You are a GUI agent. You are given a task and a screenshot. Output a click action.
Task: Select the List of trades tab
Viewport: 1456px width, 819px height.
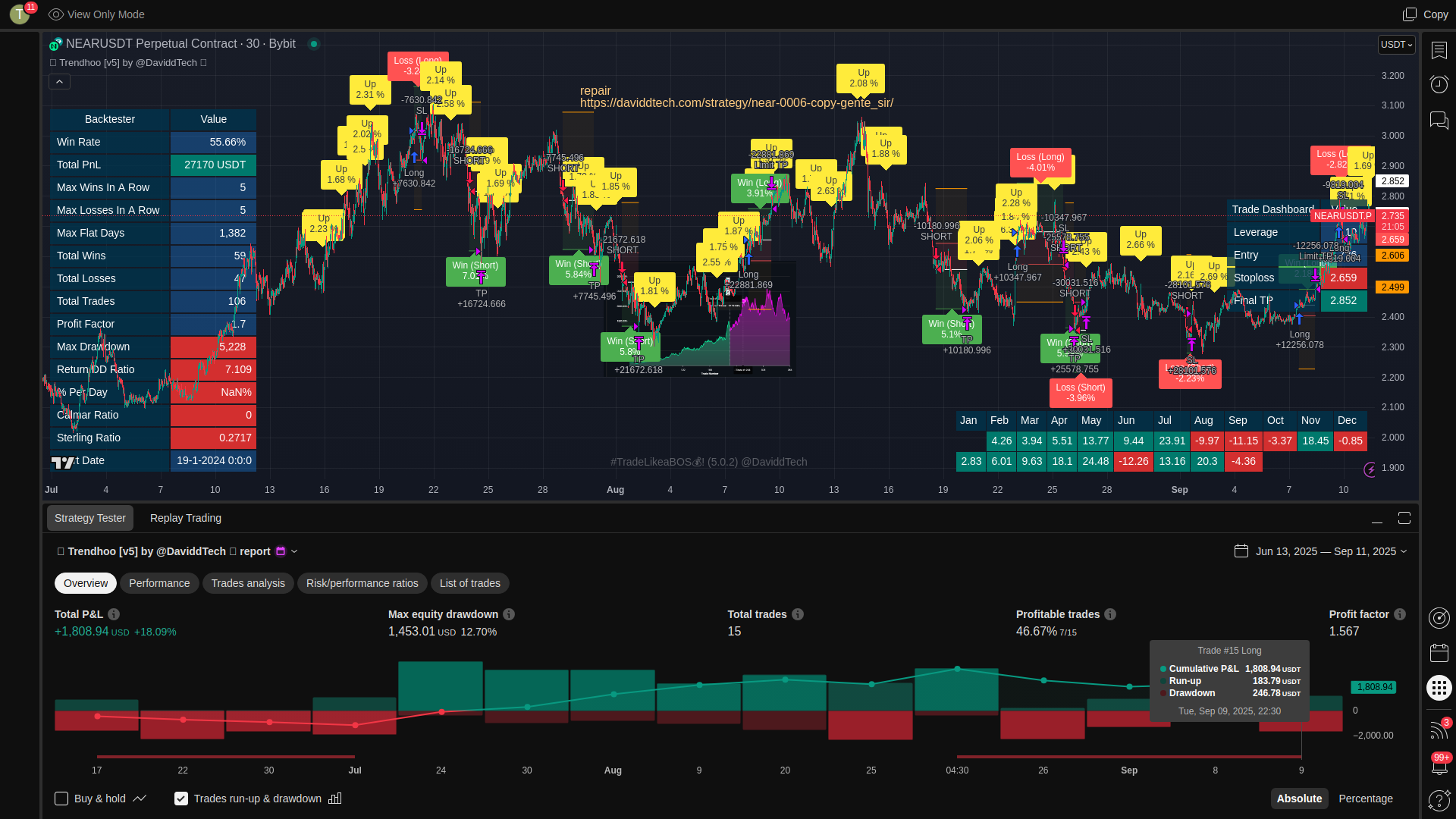tap(470, 583)
